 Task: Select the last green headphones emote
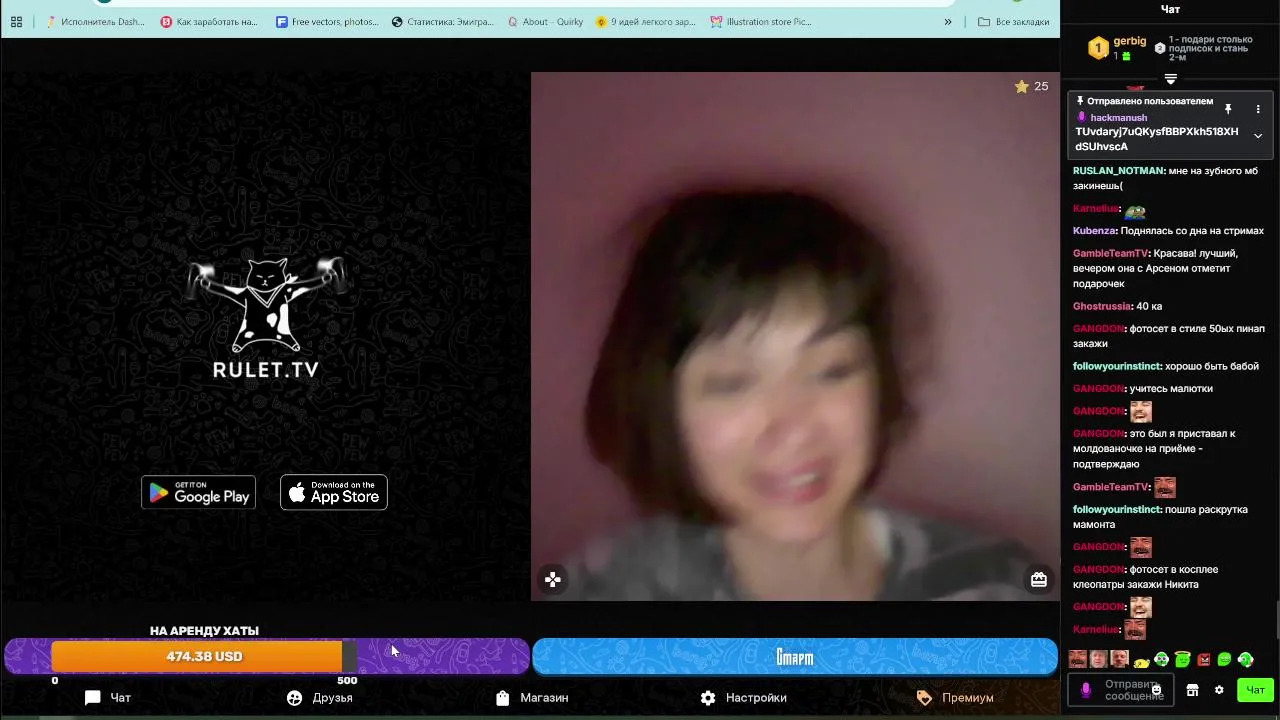(1246, 660)
